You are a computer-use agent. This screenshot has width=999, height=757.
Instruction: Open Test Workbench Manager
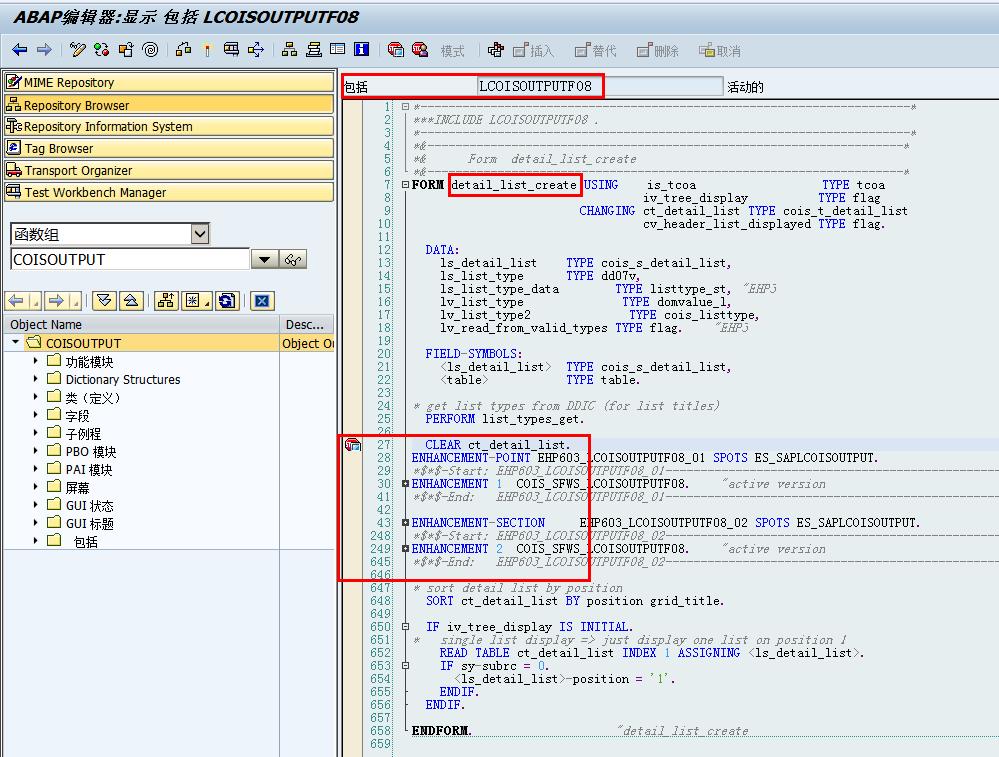(169, 192)
